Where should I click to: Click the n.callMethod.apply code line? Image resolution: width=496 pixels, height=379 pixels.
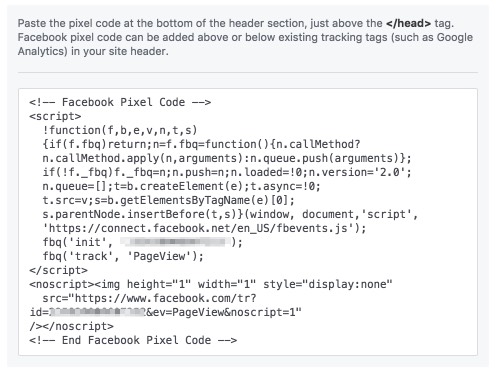tap(227, 158)
